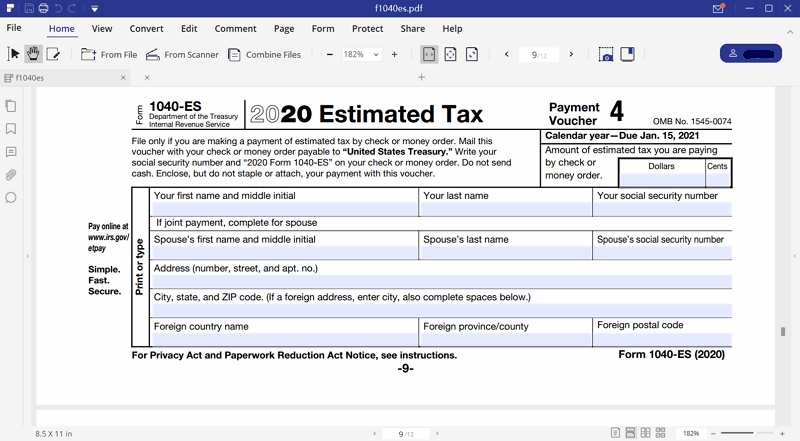Viewport: 800px width, 441px height.
Task: Click the Your social security number field
Action: tap(663, 209)
